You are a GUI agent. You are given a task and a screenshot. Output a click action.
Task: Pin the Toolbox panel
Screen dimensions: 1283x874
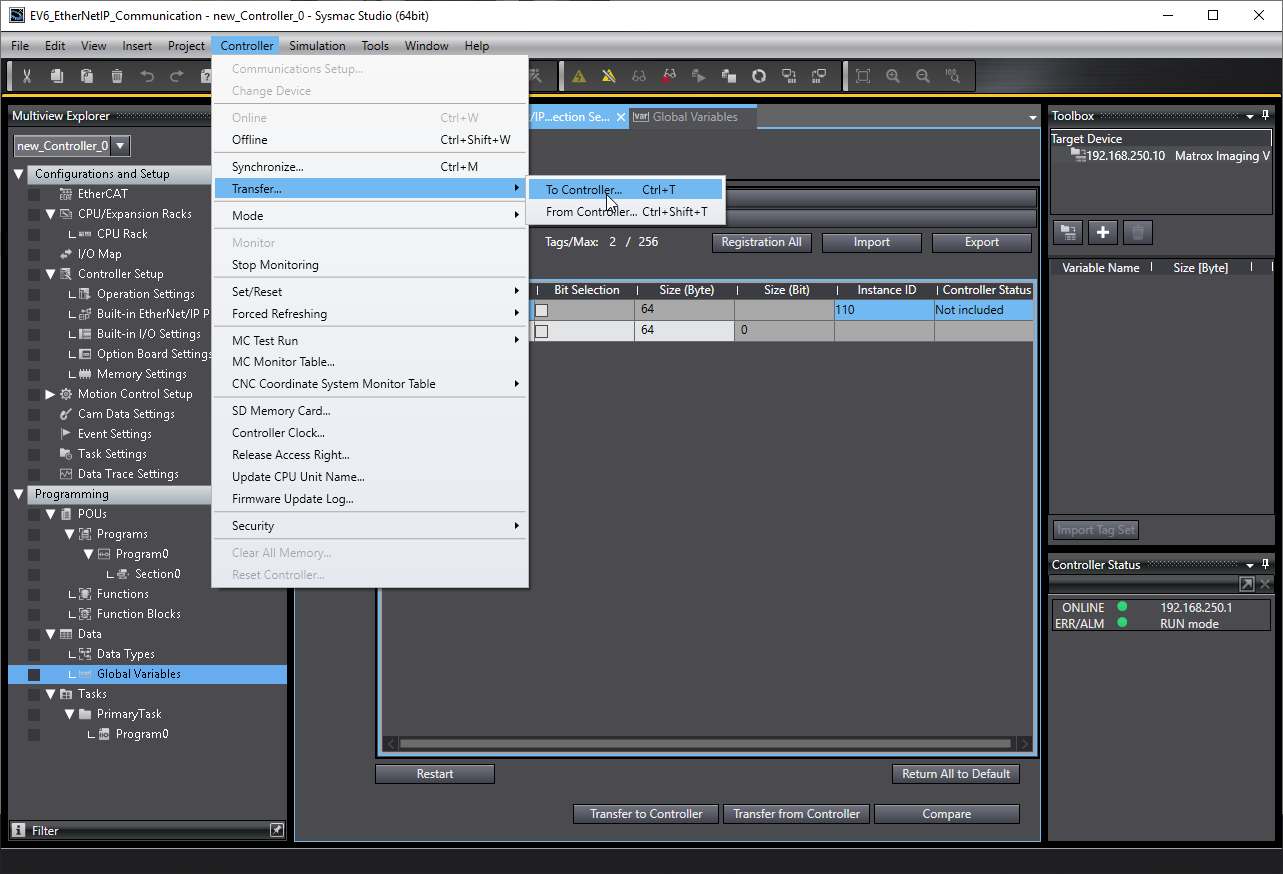pos(1266,116)
